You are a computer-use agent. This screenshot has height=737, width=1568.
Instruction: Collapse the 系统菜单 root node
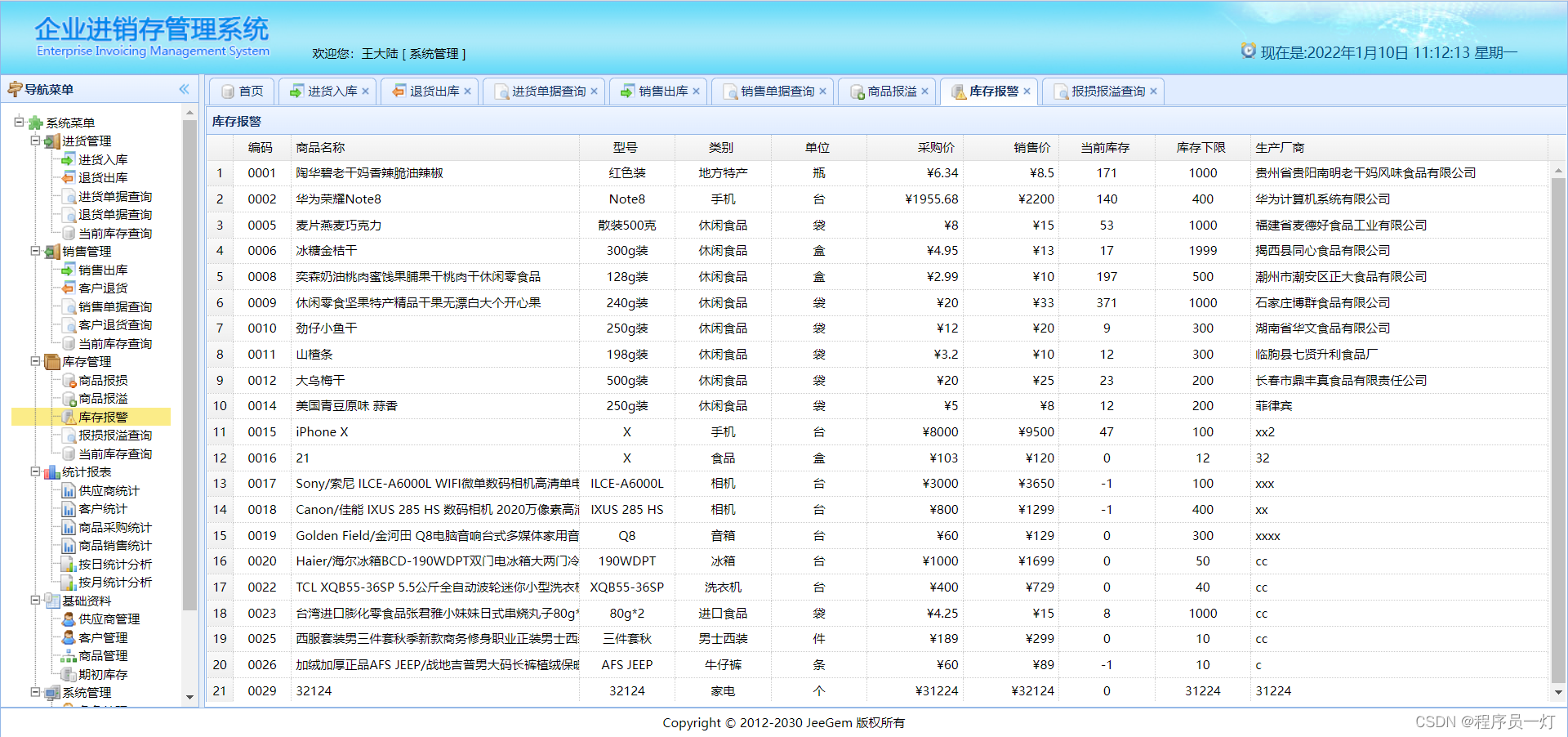pos(19,123)
